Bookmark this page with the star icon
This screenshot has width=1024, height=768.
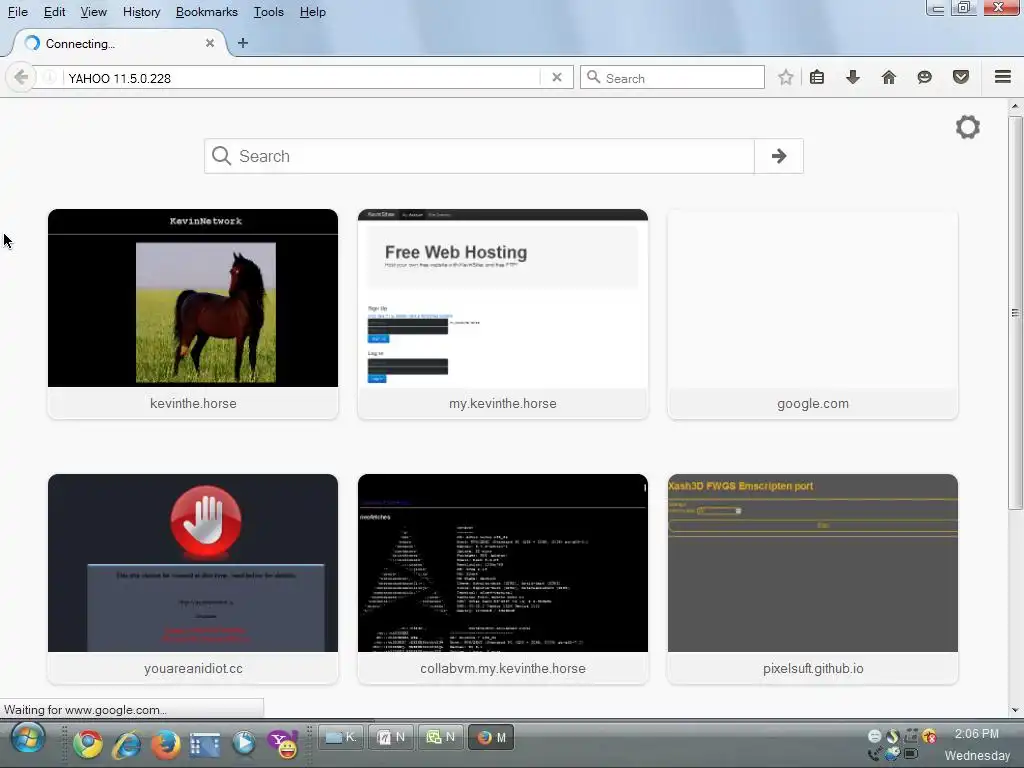[x=786, y=78]
